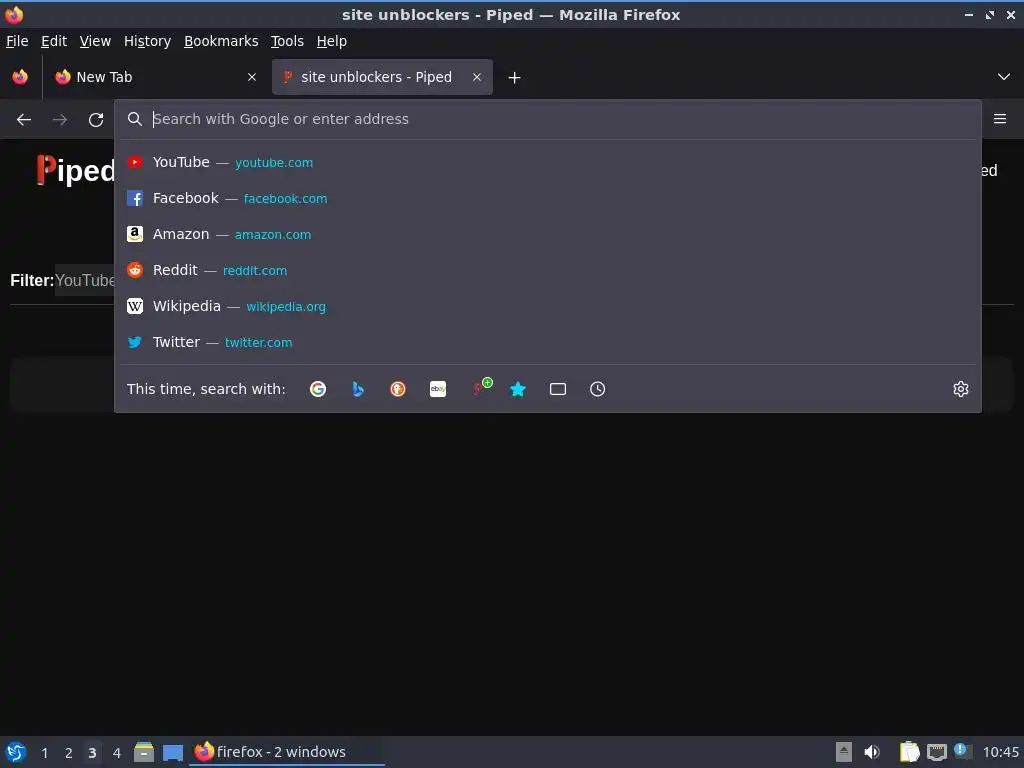Open the desktop start menu icon

[16, 752]
